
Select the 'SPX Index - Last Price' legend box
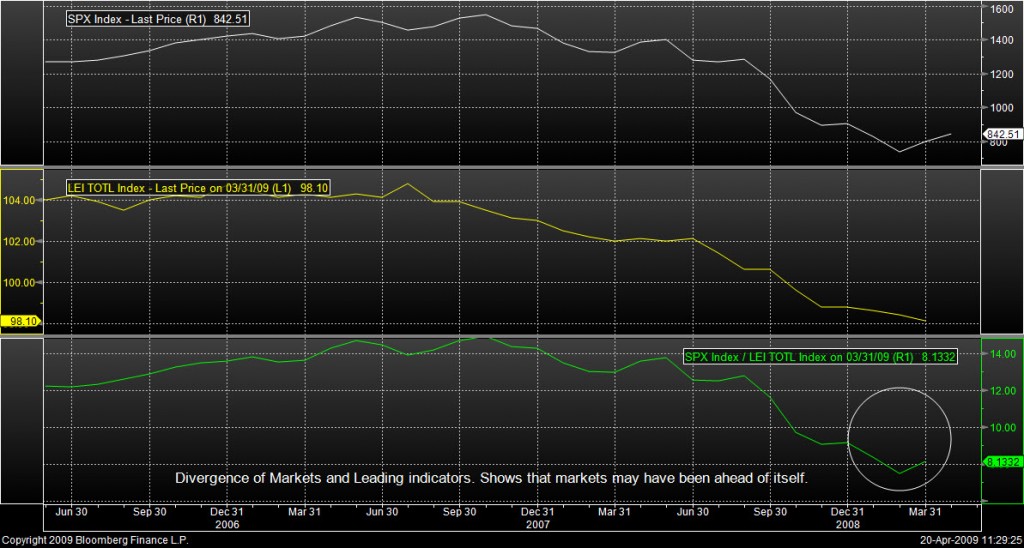click(159, 20)
